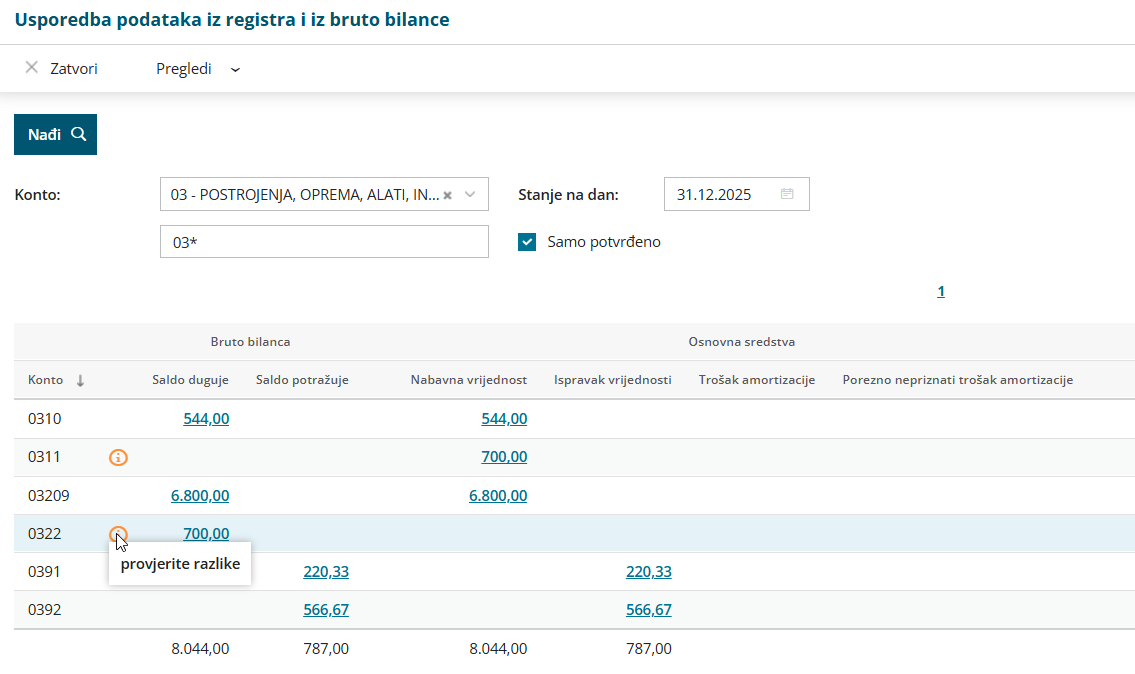Open Saldo potražuje 220,33 for konto 0391
1135x674 pixels.
click(326, 571)
